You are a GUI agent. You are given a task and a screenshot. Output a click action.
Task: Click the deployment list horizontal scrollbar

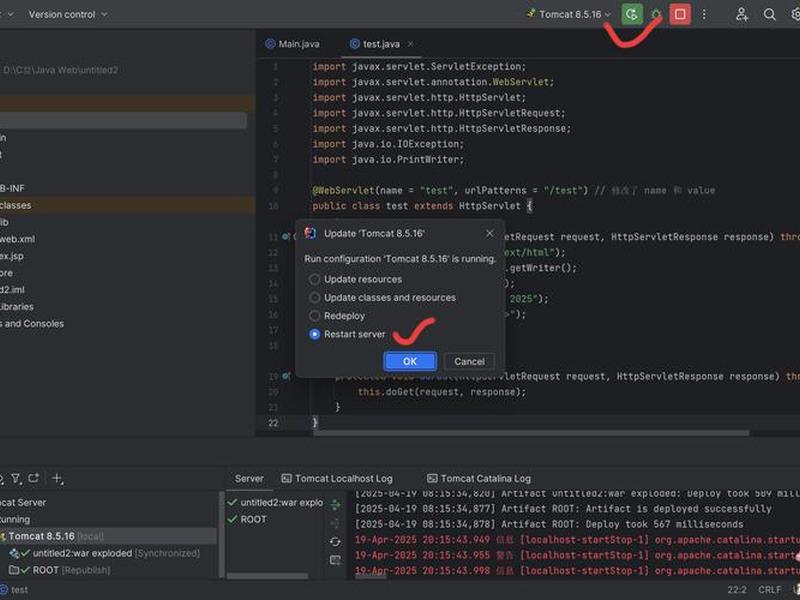(267, 576)
